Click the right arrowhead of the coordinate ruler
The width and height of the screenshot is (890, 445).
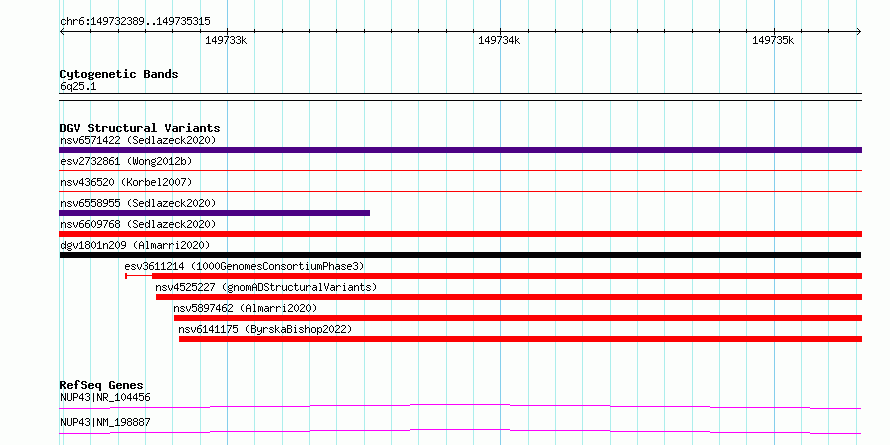pos(859,32)
